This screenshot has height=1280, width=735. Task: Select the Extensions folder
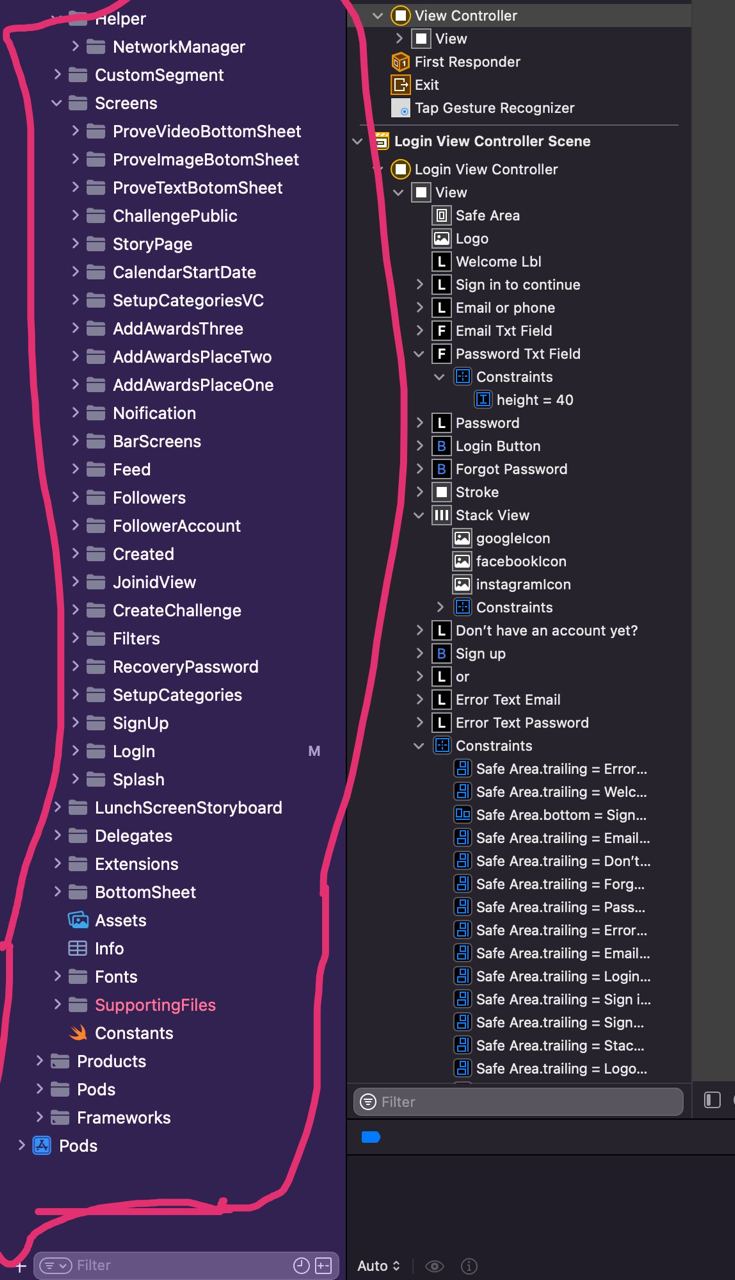(x=137, y=864)
